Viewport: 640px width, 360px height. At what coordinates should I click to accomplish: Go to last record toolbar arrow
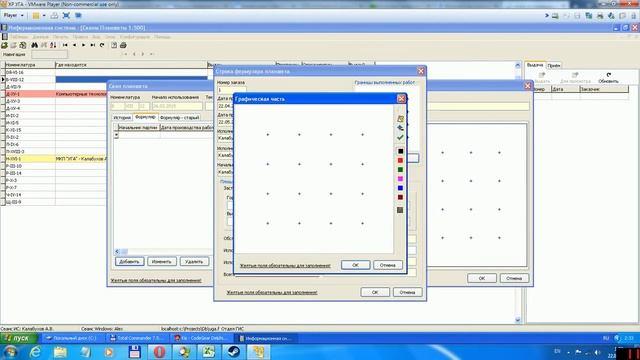coord(93,45)
